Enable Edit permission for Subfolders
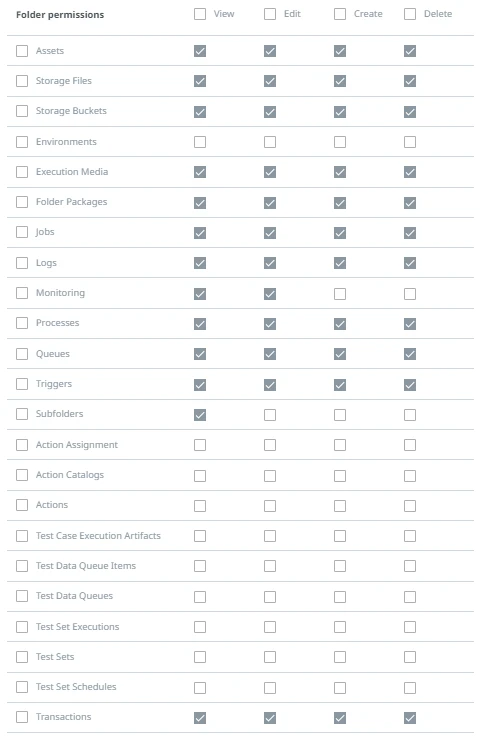This screenshot has width=492, height=745. pyautogui.click(x=270, y=415)
